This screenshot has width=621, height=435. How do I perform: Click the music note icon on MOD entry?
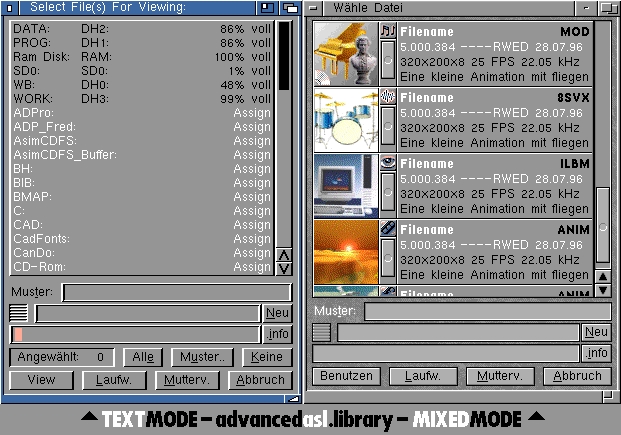pos(388,32)
